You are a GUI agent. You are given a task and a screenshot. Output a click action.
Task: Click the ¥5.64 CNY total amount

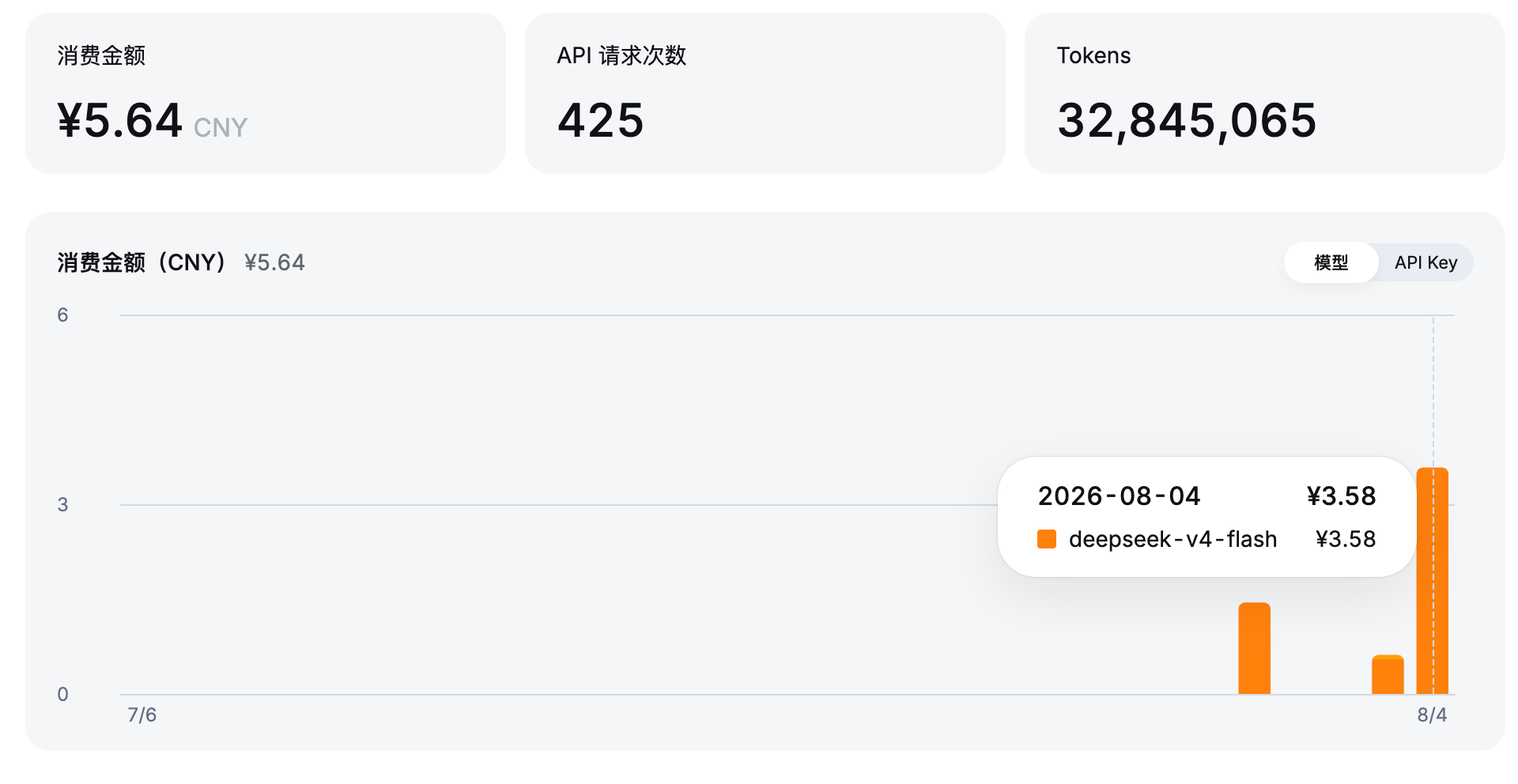pyautogui.click(x=153, y=121)
